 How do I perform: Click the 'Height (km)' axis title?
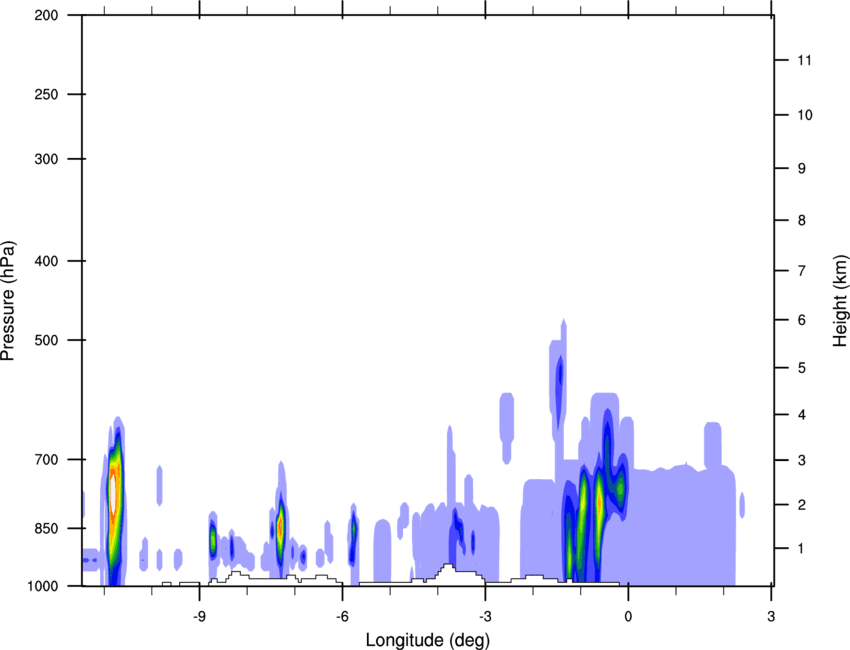(840, 300)
